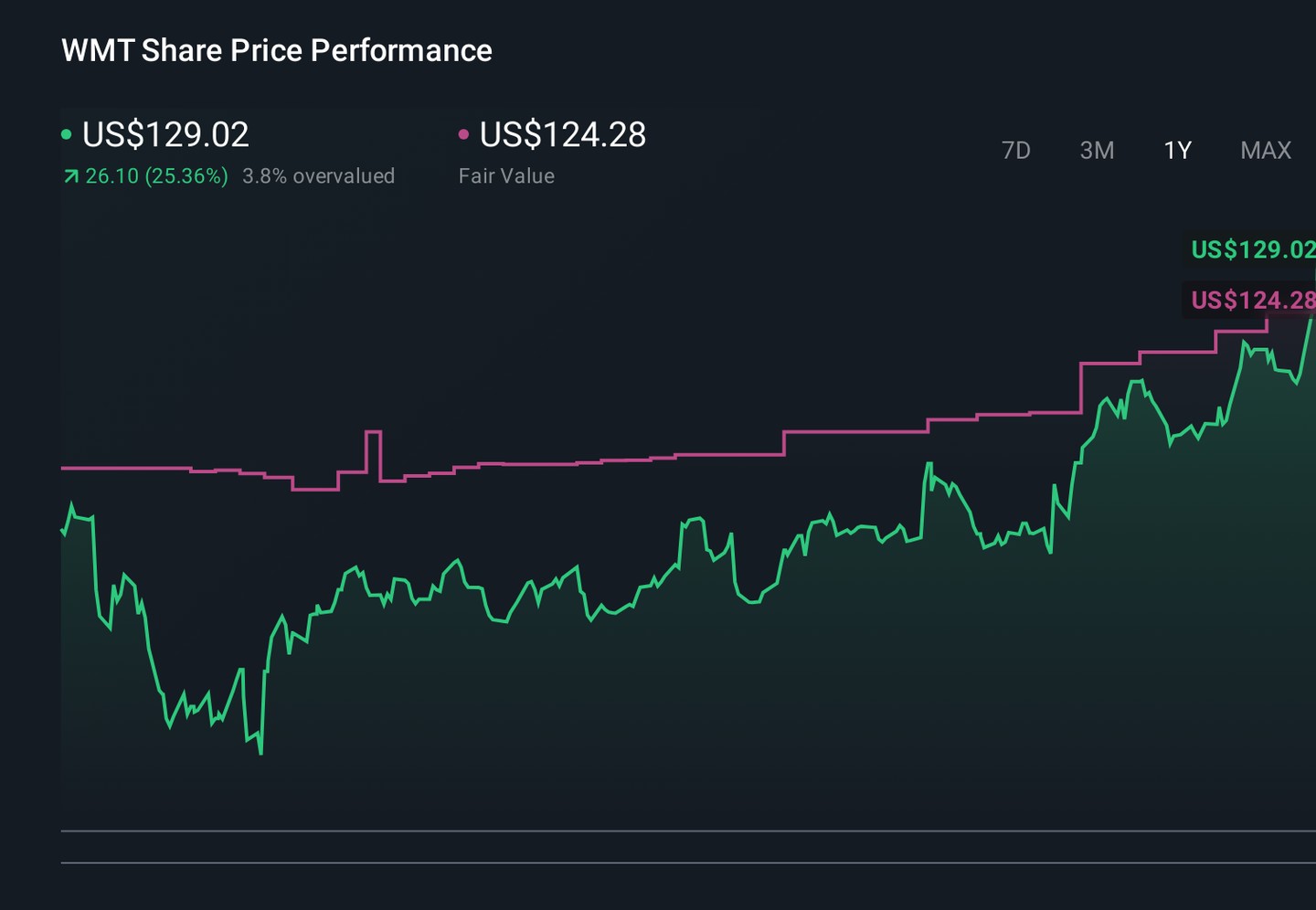Click the green upward trend arrow icon
Screen dimensions: 1316x910
tap(70, 176)
